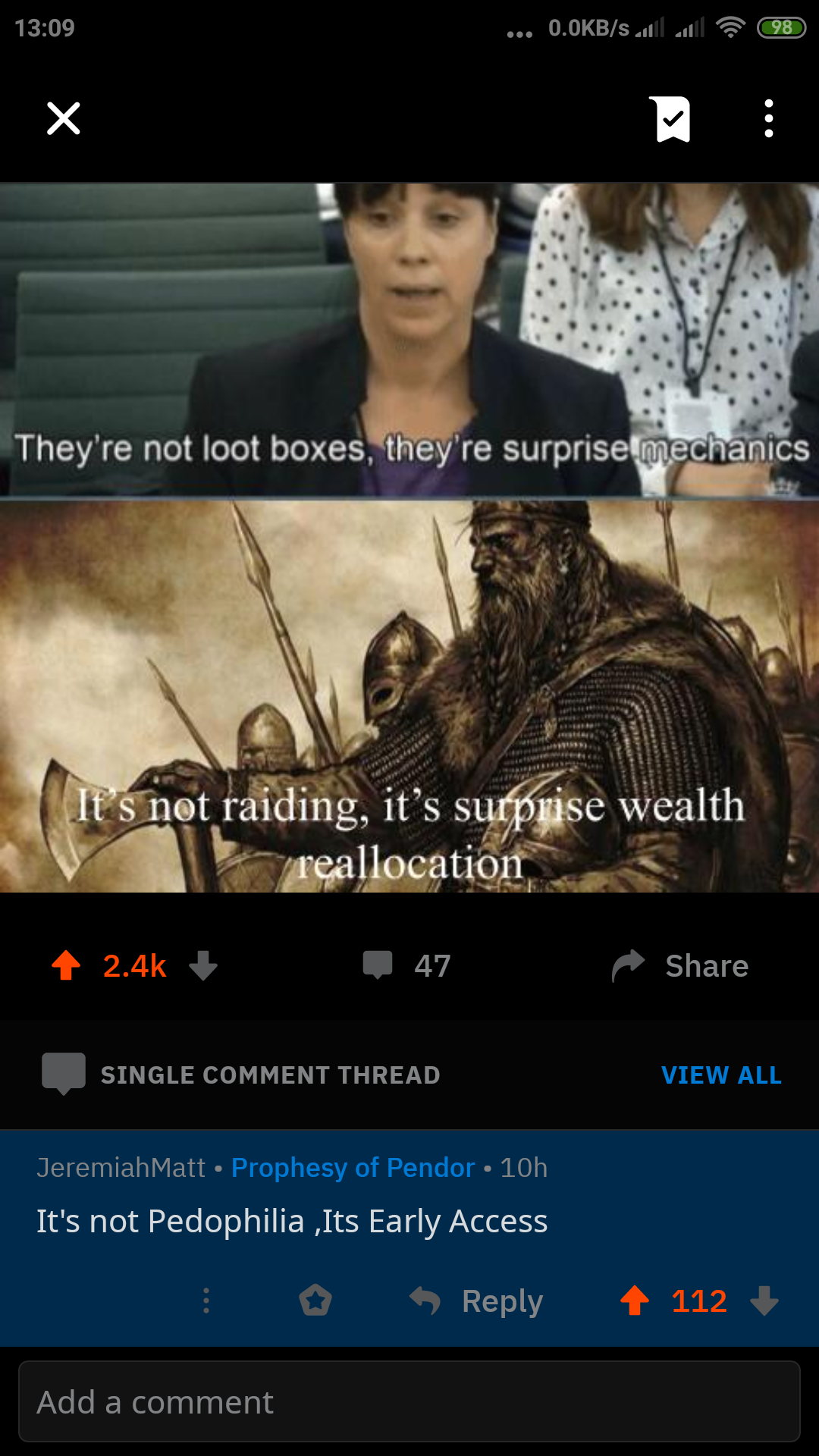This screenshot has width=819, height=1456.
Task: Open the Prophesy of Pendor flair
Action: 353,1168
